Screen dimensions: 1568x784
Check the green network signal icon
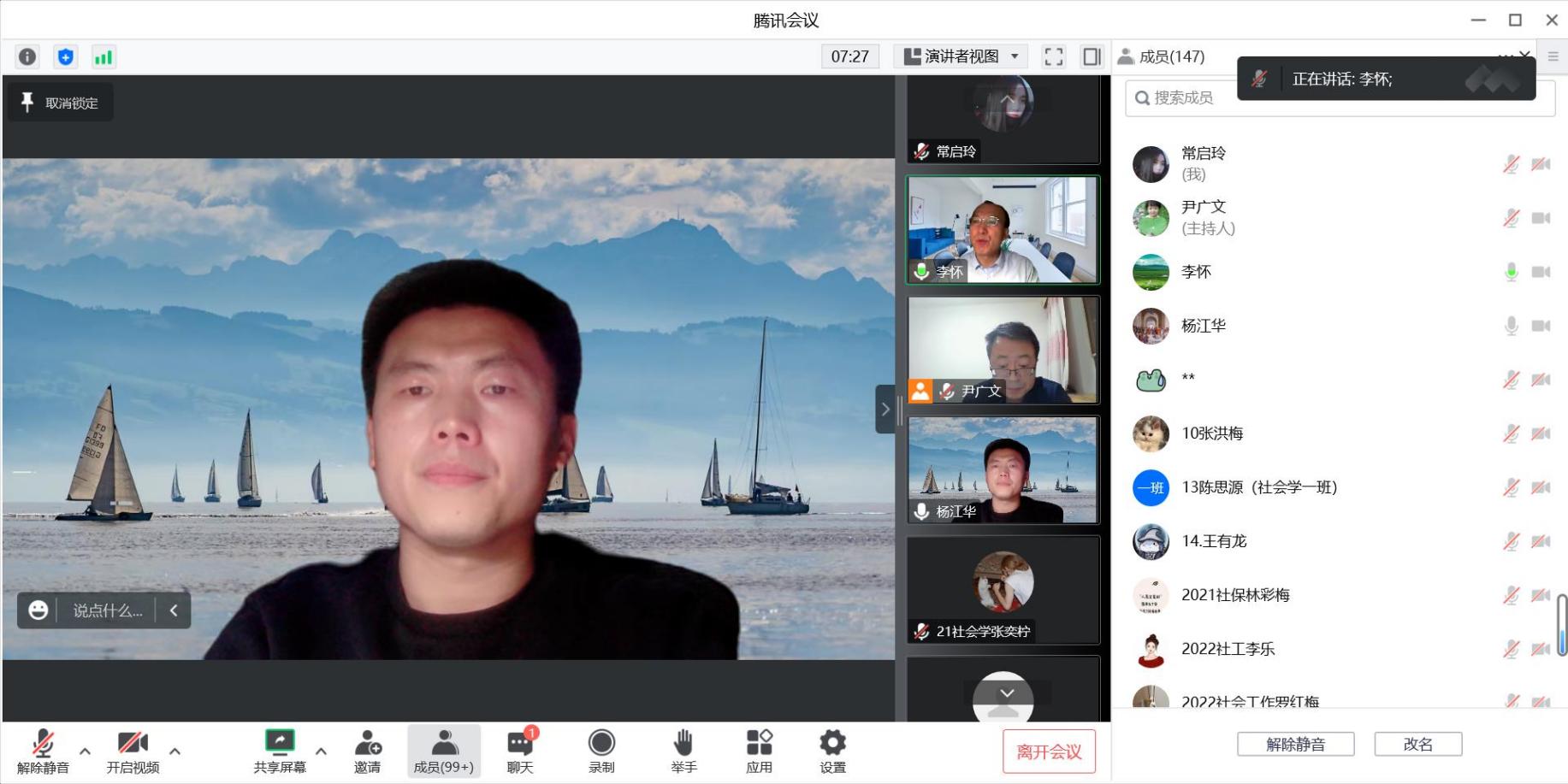(104, 57)
